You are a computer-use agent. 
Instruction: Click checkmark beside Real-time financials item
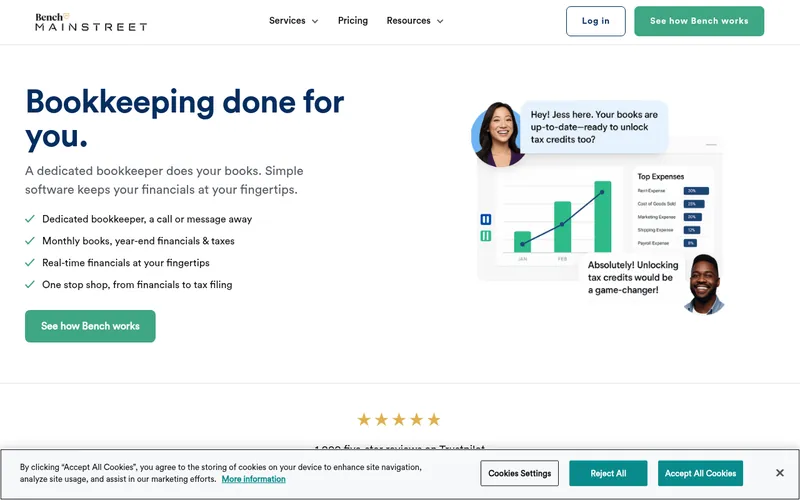(x=30, y=263)
